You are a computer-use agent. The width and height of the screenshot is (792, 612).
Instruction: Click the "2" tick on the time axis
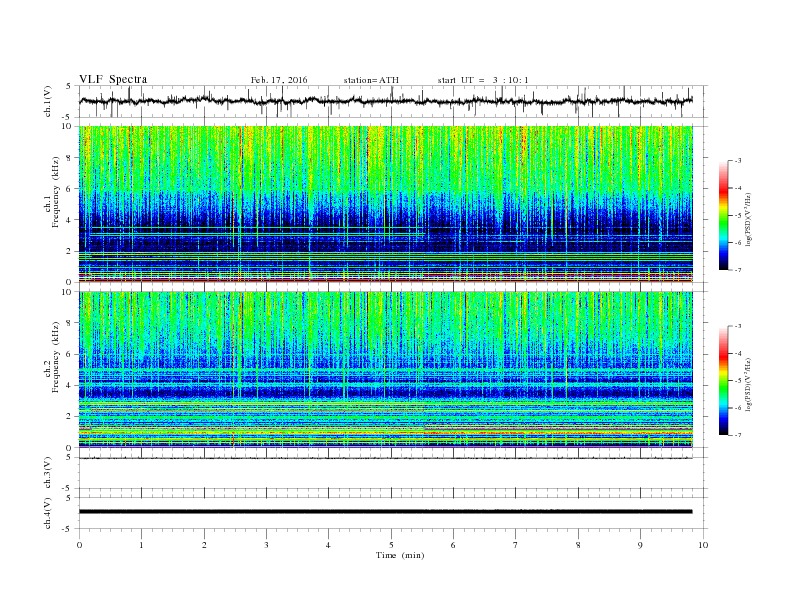[204, 545]
